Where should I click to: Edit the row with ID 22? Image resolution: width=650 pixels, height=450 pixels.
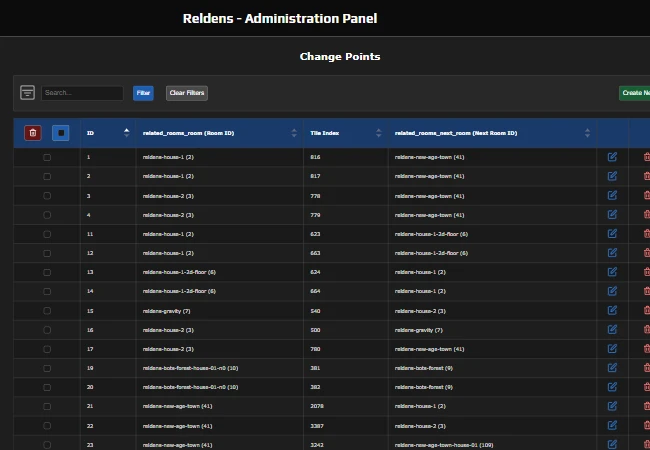(612, 425)
